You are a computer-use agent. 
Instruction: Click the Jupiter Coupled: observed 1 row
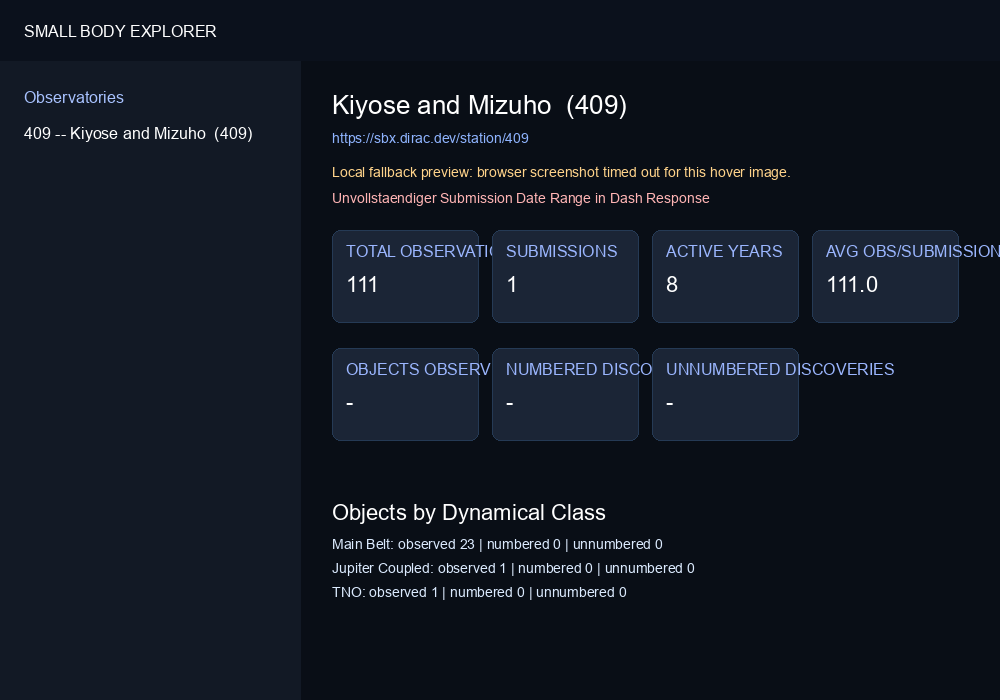(x=513, y=568)
